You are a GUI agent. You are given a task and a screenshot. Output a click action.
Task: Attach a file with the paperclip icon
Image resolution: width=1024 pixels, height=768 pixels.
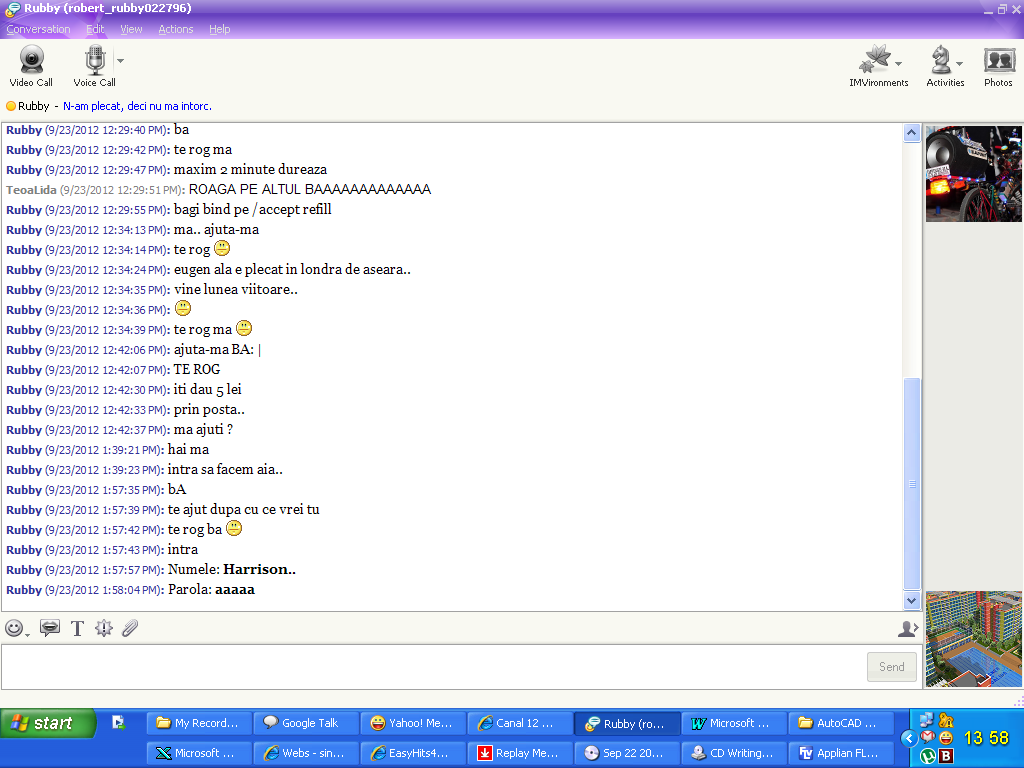[130, 628]
